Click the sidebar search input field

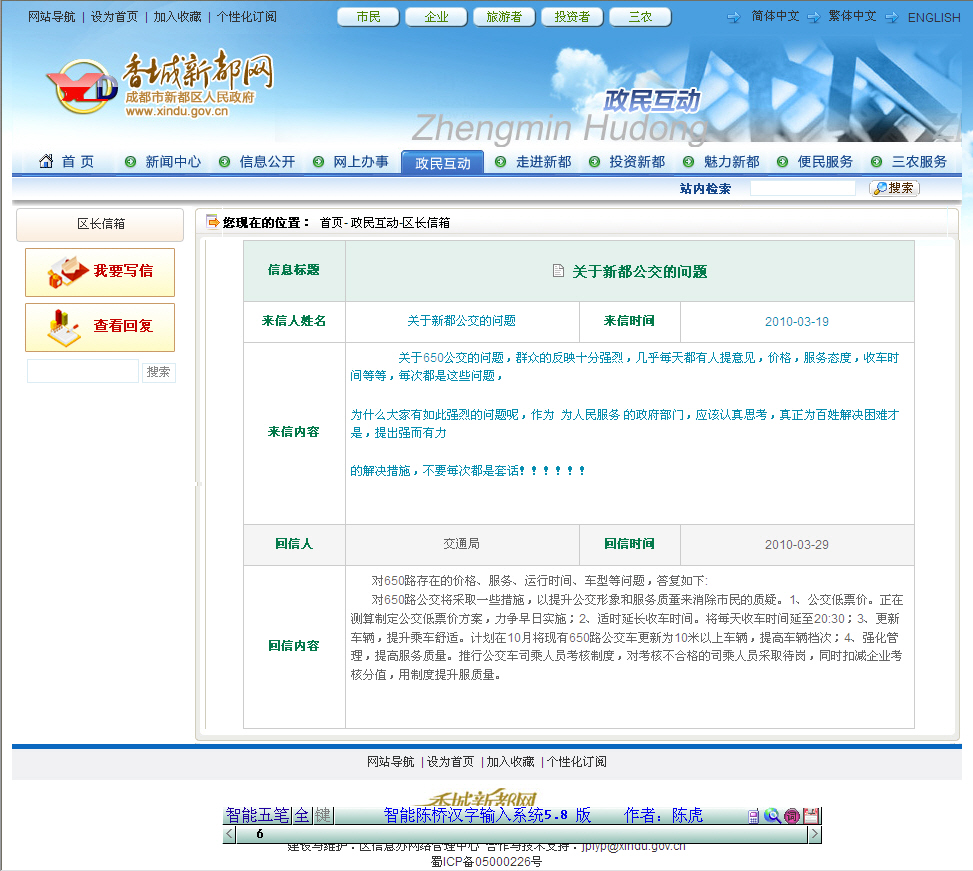tap(83, 372)
